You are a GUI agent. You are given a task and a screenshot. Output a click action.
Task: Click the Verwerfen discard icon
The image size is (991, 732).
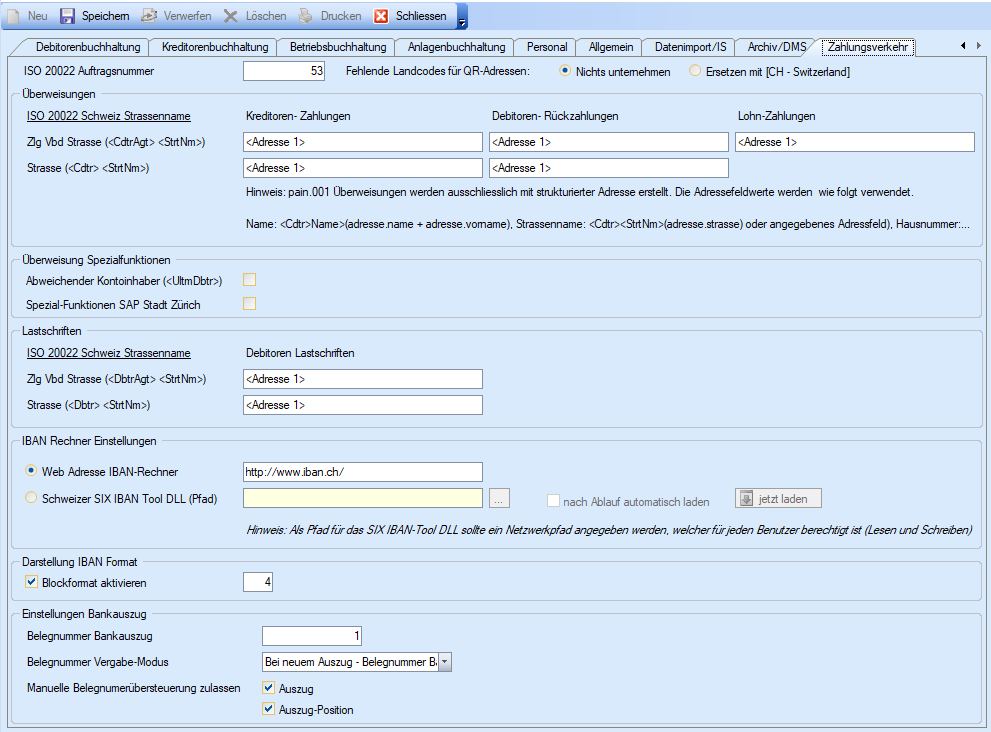pos(149,16)
